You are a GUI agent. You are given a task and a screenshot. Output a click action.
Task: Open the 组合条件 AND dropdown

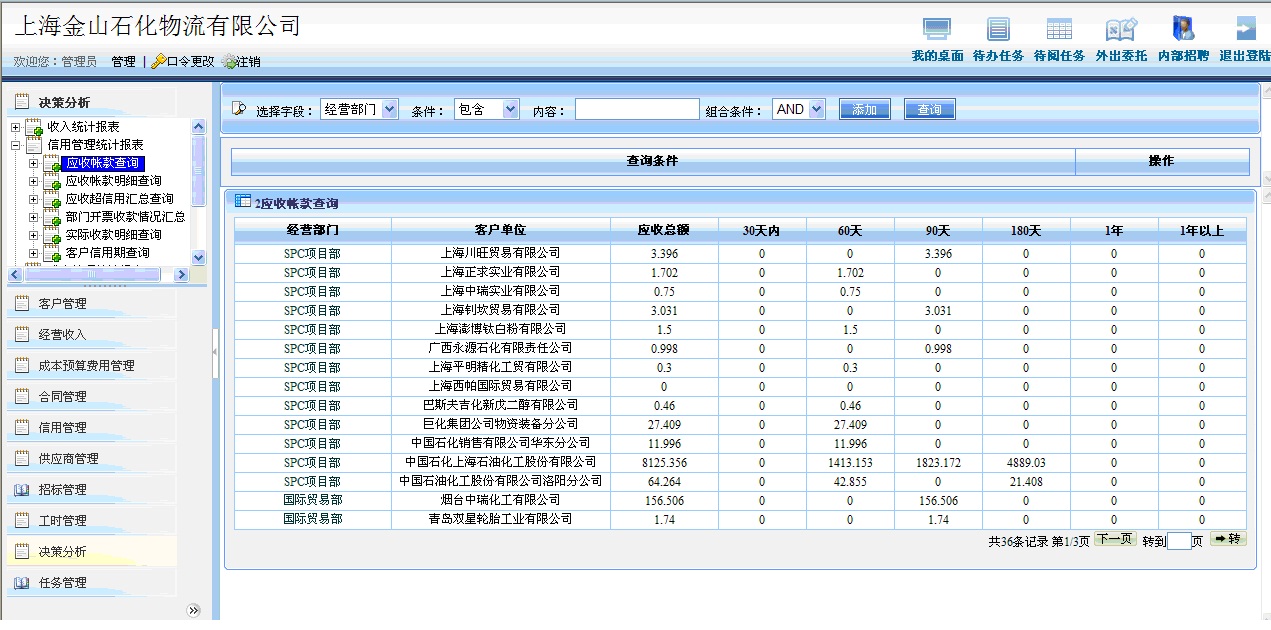click(x=816, y=109)
